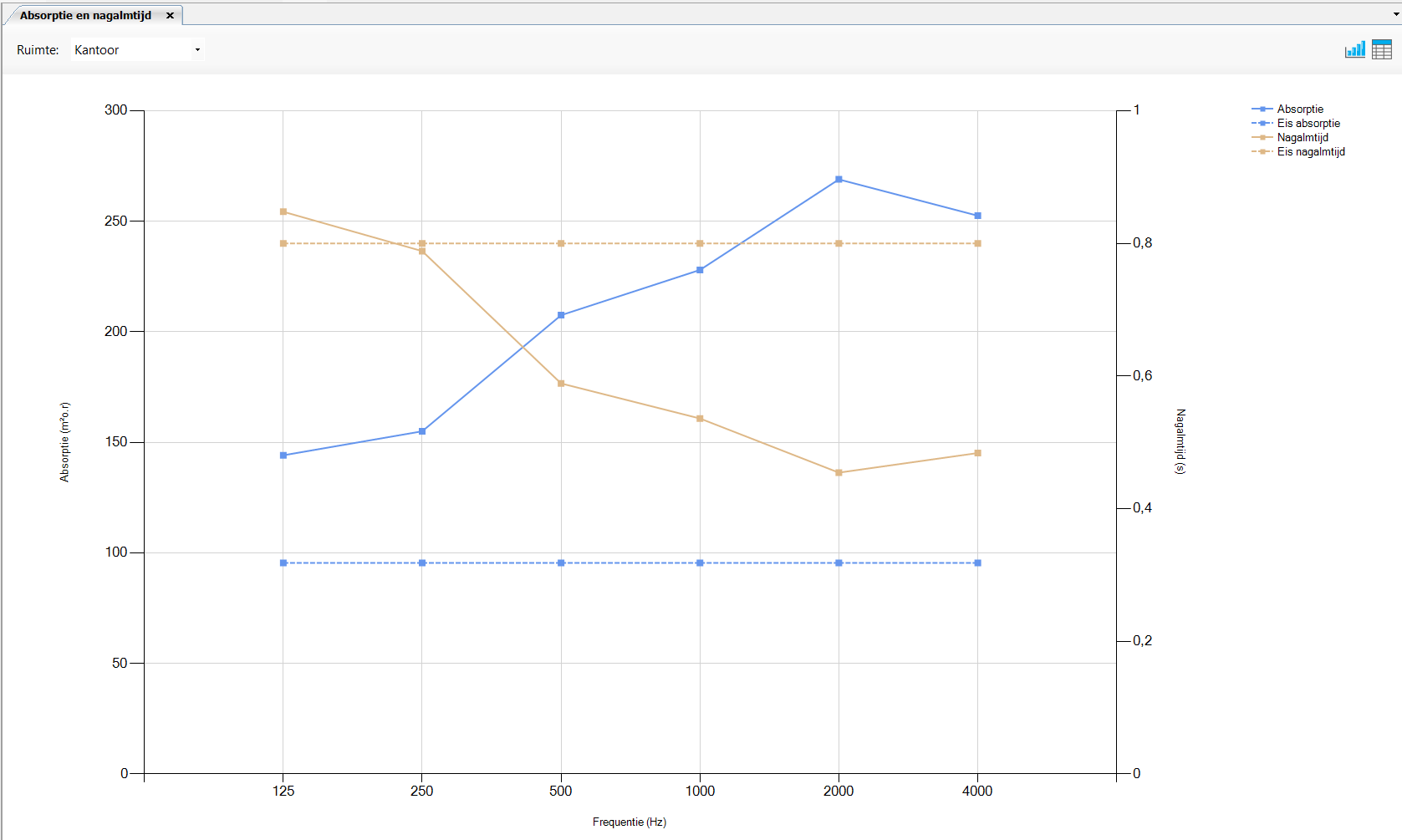
Task: Click Absorptie data point at 500 Hz
Action: [561, 315]
